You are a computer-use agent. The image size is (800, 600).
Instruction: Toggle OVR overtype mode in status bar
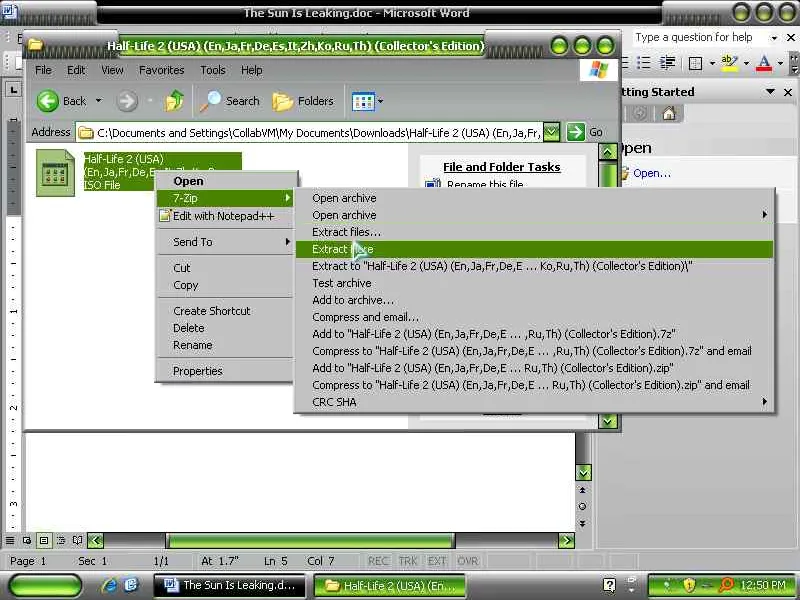467,561
